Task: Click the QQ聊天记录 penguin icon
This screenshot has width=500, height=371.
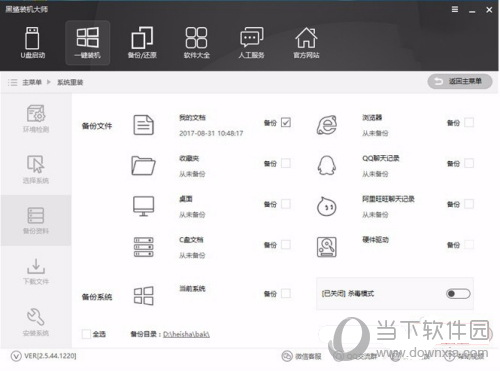Action: 327,165
